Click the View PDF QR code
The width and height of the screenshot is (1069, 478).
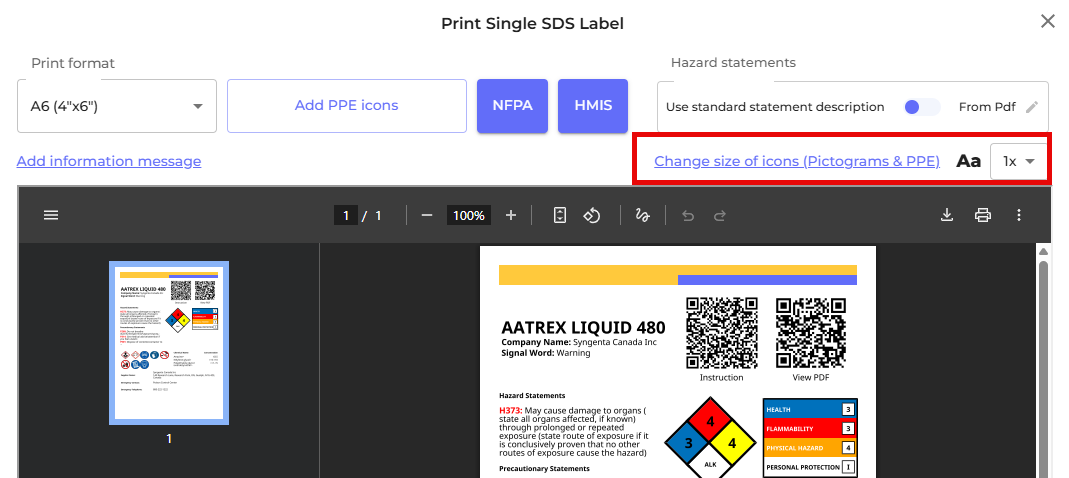811,333
